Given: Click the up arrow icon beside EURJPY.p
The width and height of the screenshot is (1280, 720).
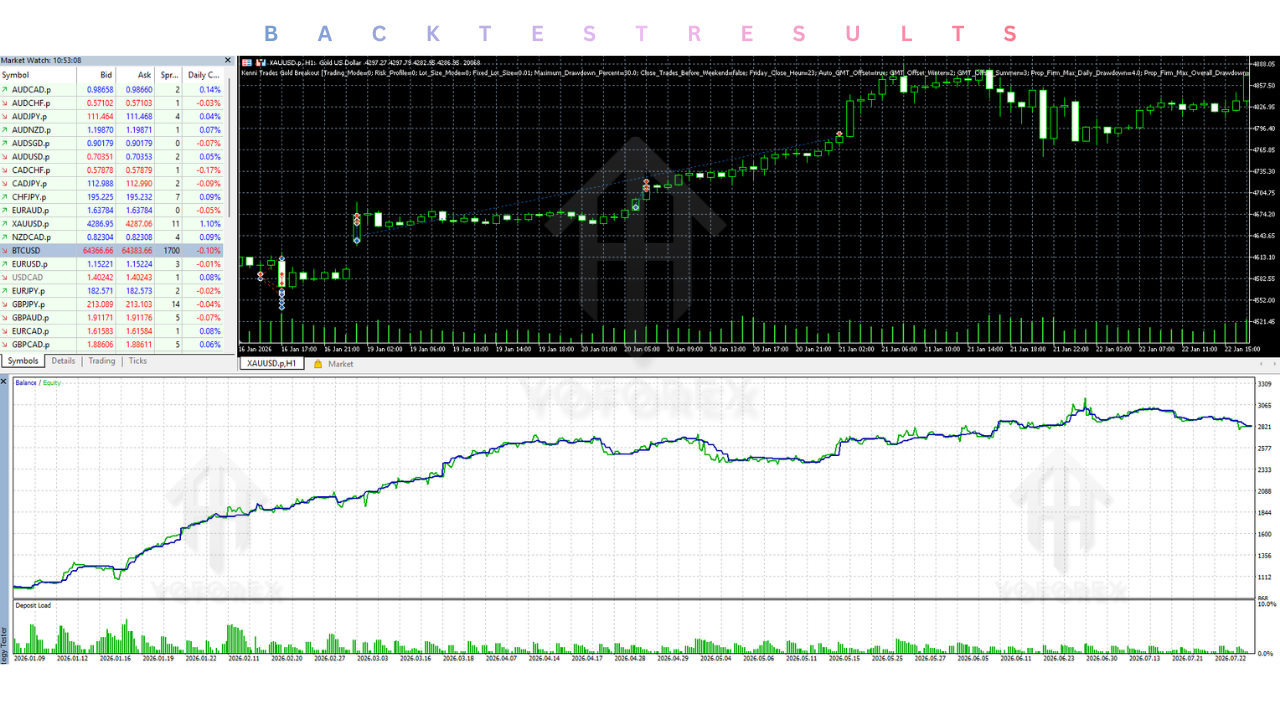Looking at the screenshot, I should pos(5,291).
